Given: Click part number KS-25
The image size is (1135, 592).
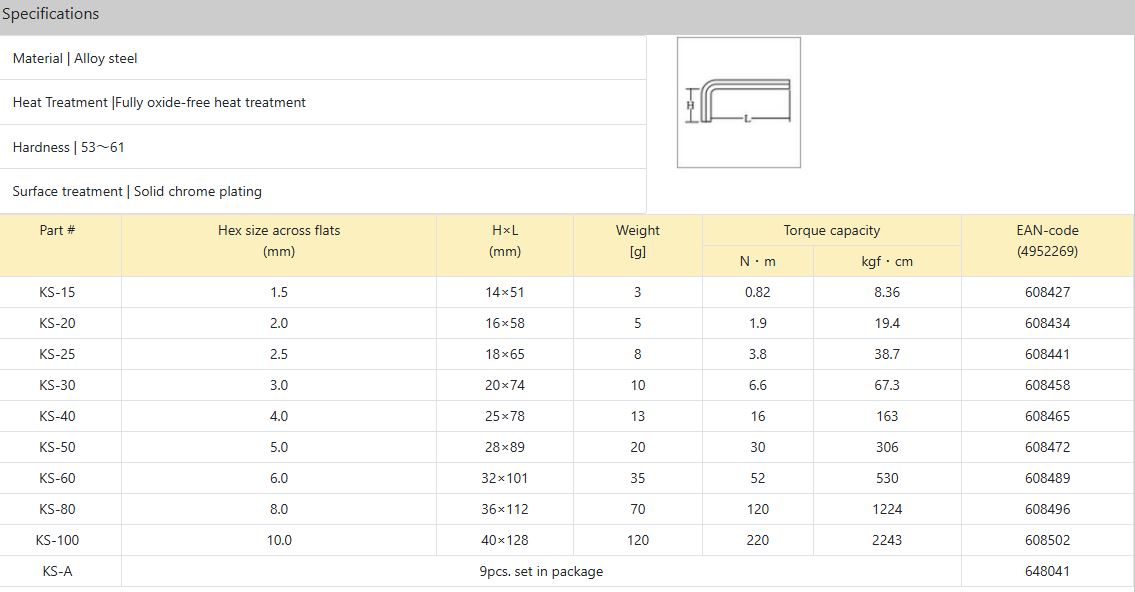Looking at the screenshot, I should [57, 354].
